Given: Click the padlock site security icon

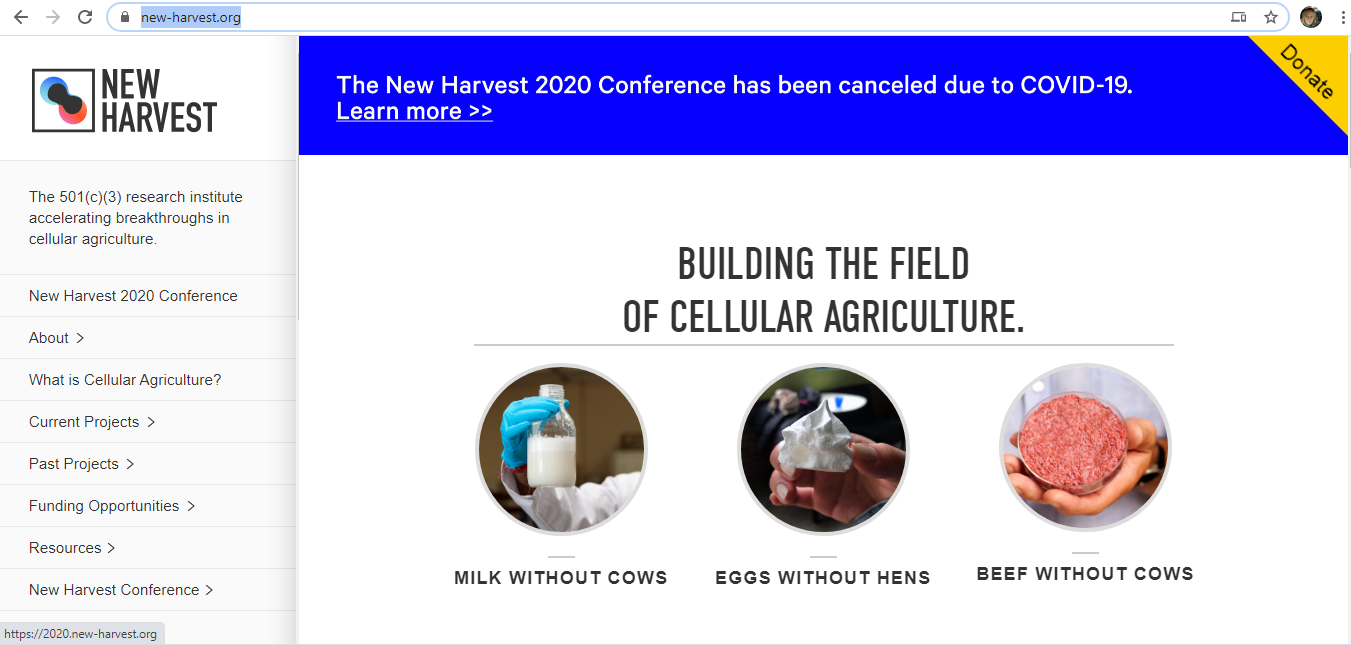Looking at the screenshot, I should (x=125, y=17).
